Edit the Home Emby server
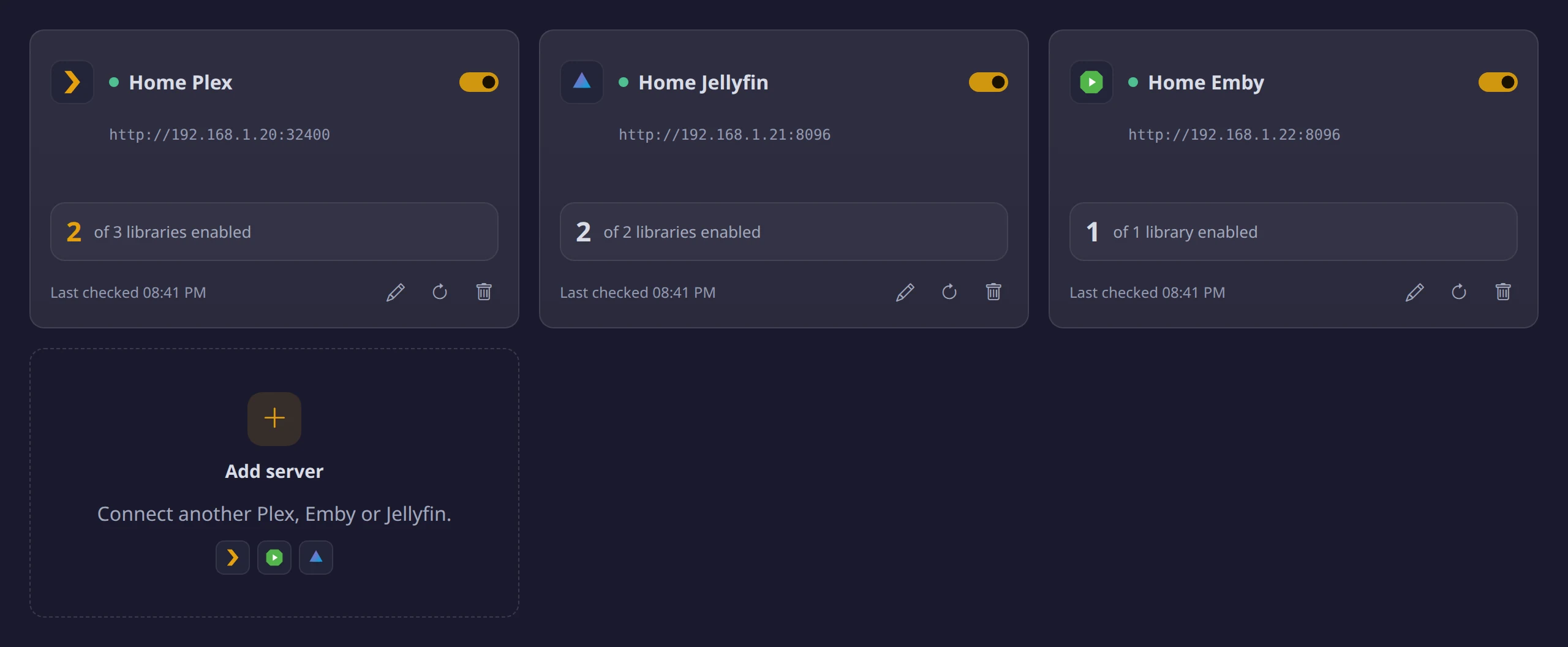Viewport: 1568px width, 647px height. tap(1415, 292)
